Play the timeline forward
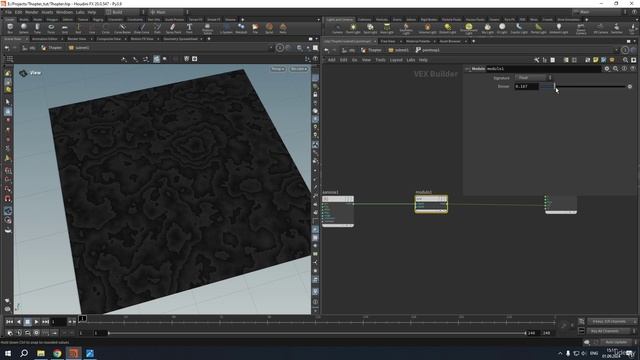This screenshot has height=360, width=640. coord(36,322)
